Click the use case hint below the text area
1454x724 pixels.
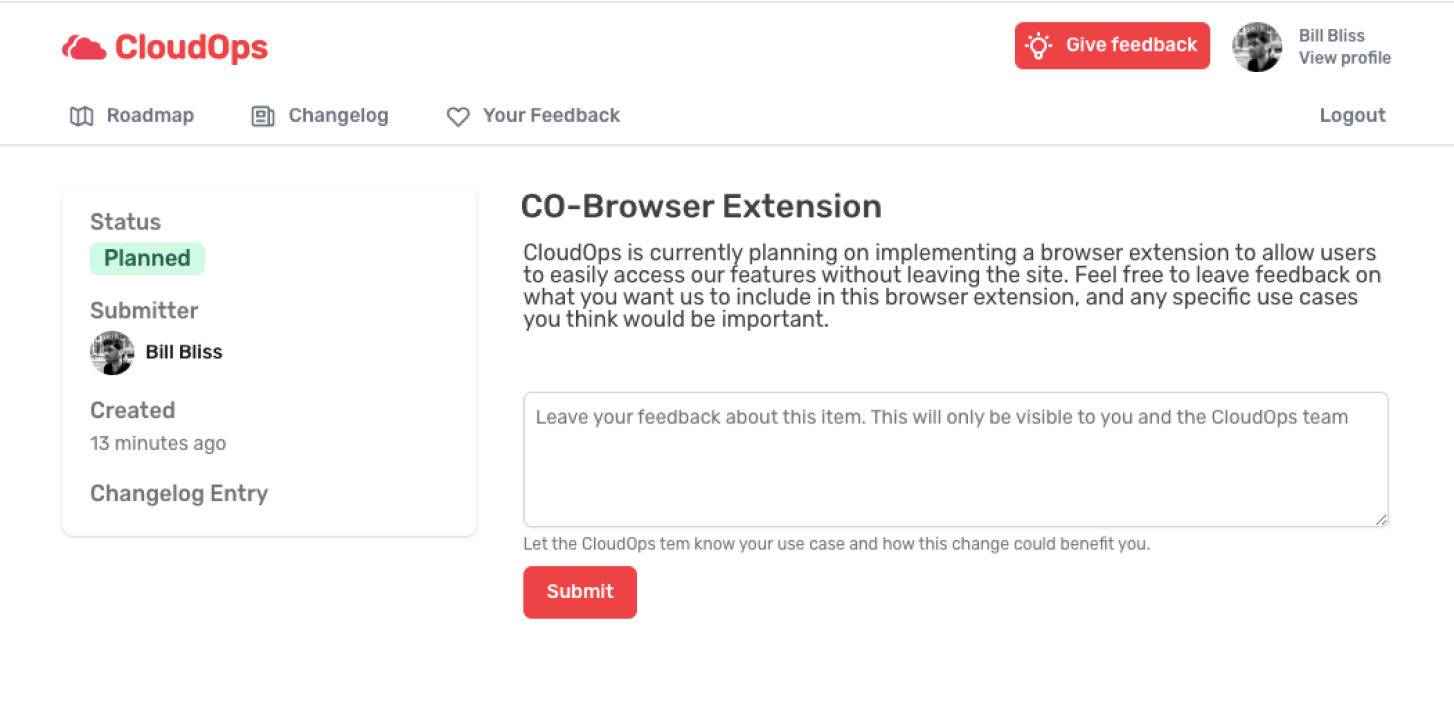[x=836, y=545]
